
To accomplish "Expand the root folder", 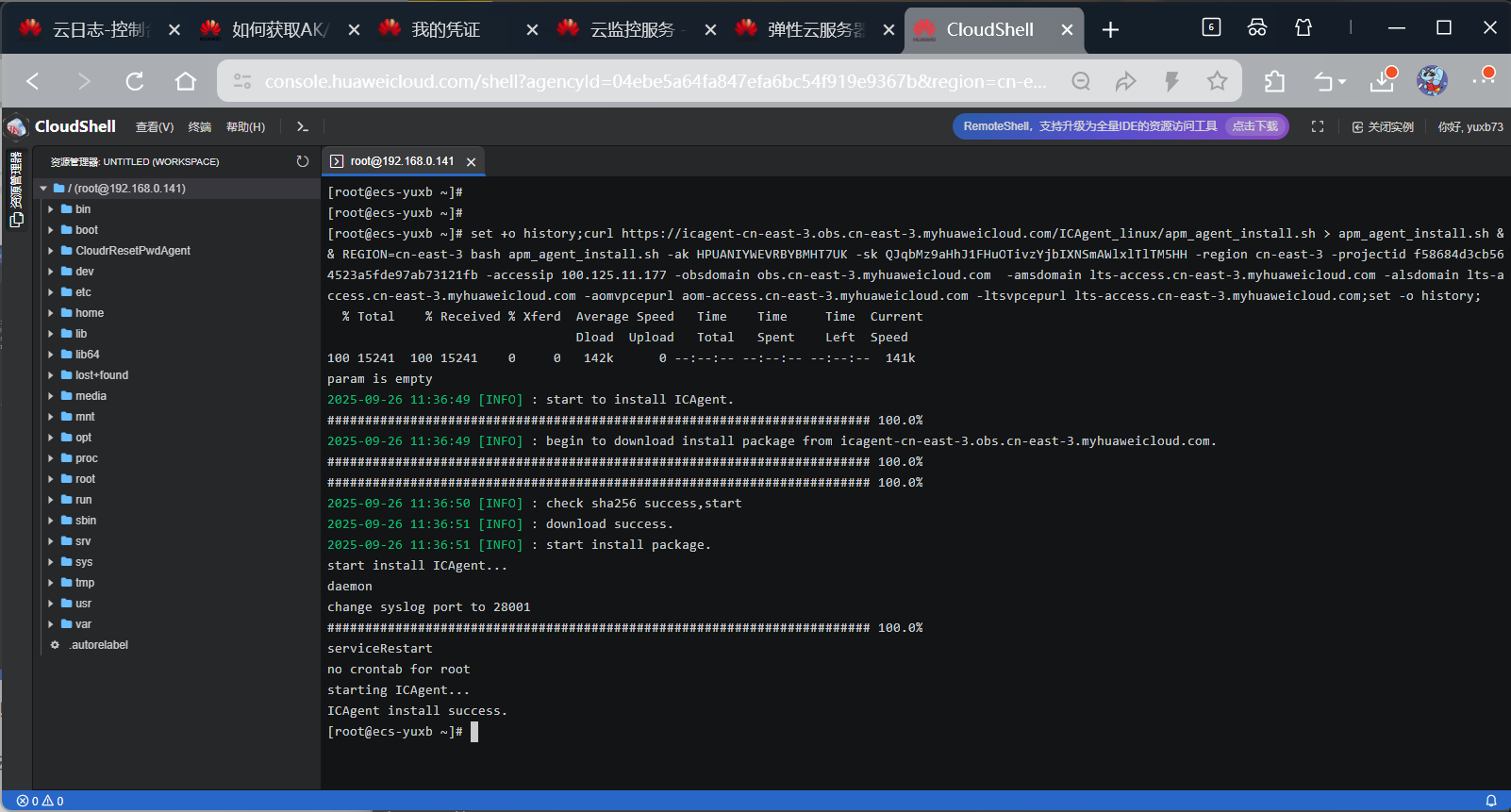I will [51, 479].
